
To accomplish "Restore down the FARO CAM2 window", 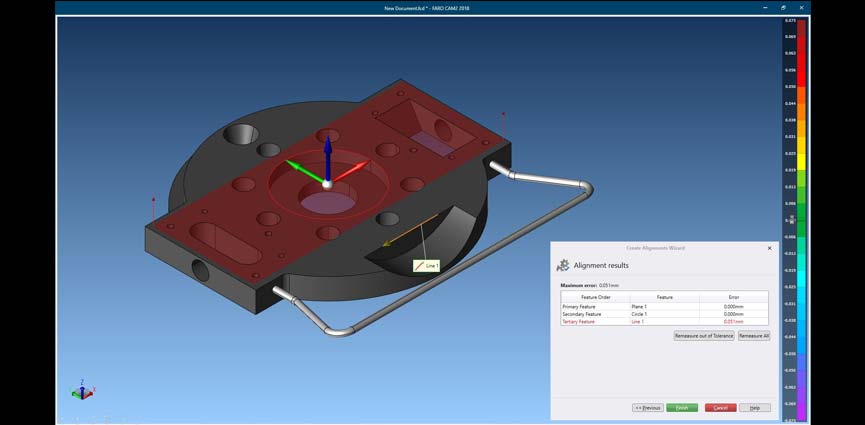I will coord(783,7).
